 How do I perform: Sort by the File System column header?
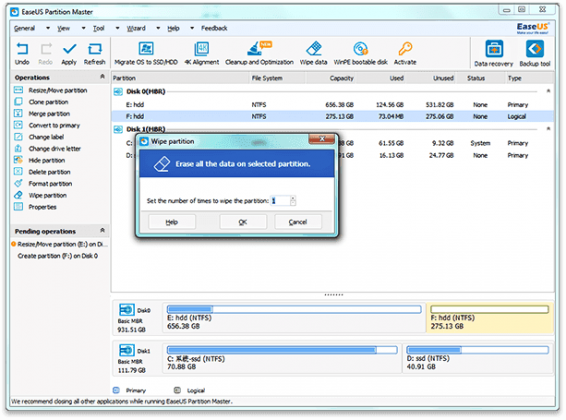click(x=278, y=78)
